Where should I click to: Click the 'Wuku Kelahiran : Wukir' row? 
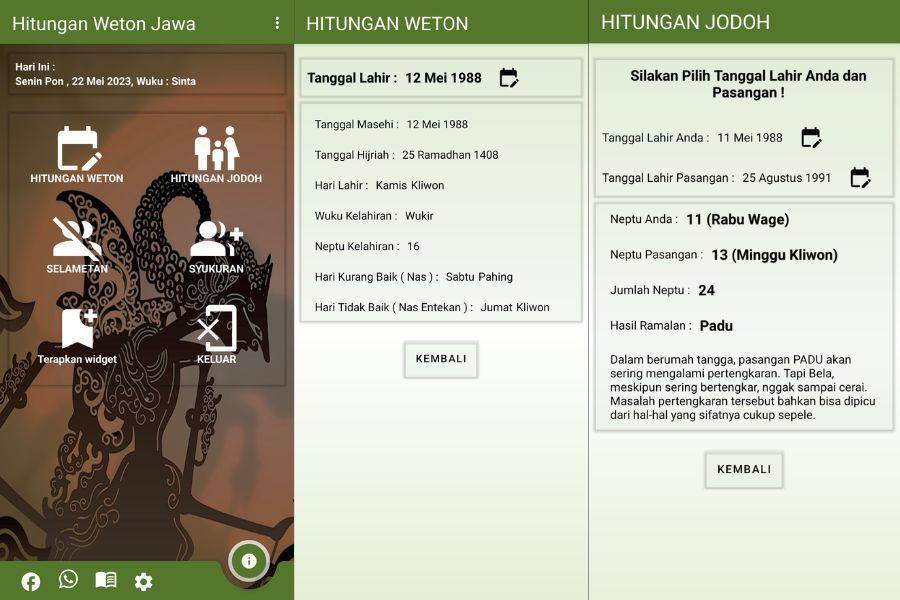coord(374,216)
